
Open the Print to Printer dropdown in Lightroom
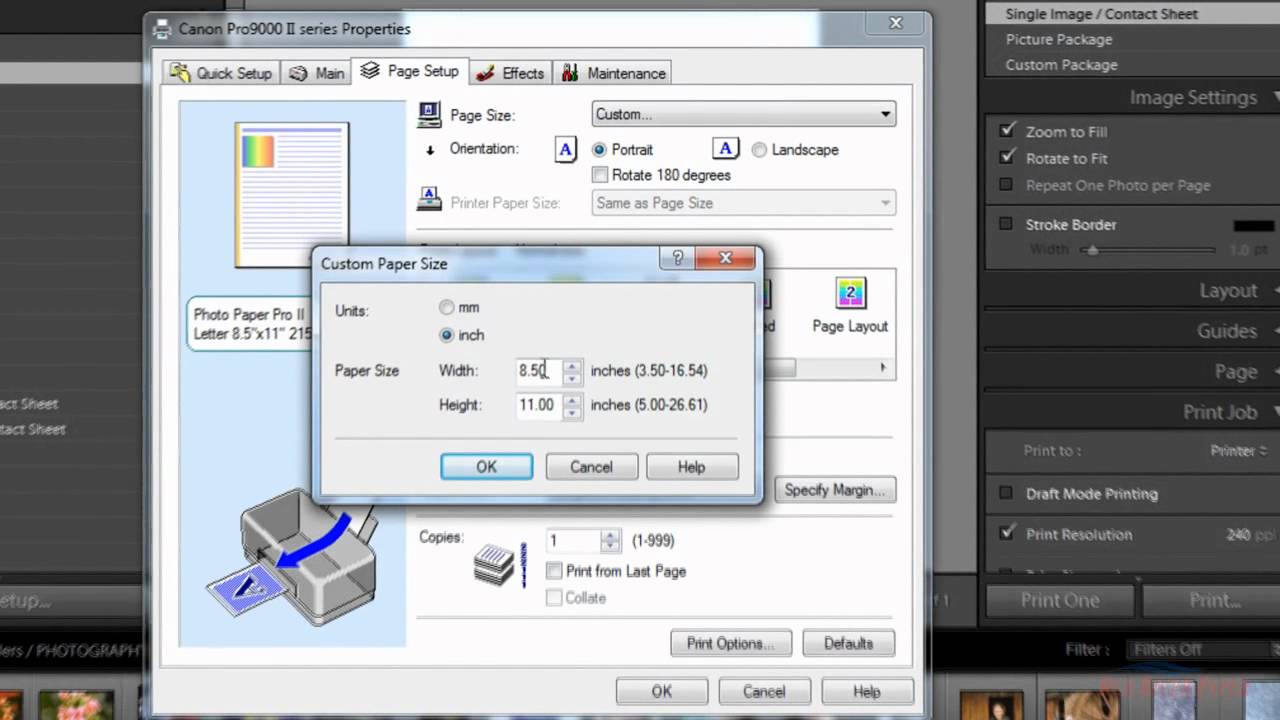(x=1239, y=451)
